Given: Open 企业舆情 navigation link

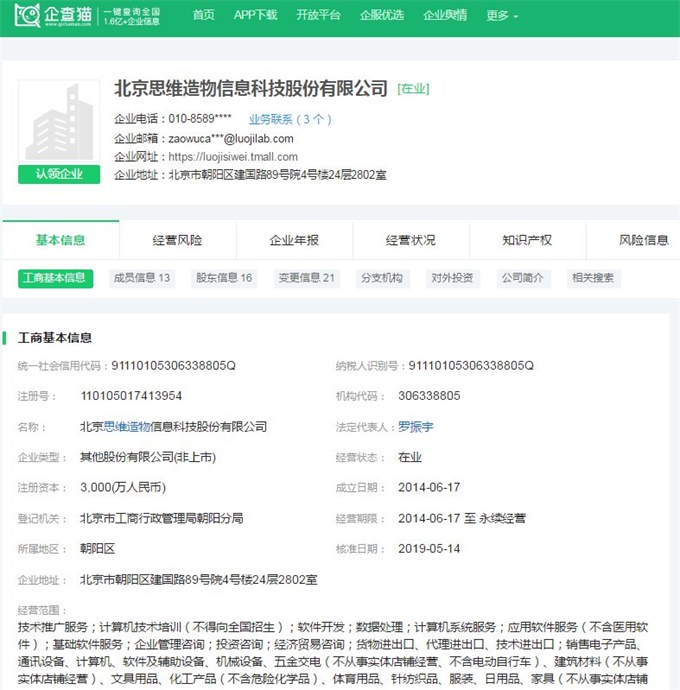Looking at the screenshot, I should 445,15.
